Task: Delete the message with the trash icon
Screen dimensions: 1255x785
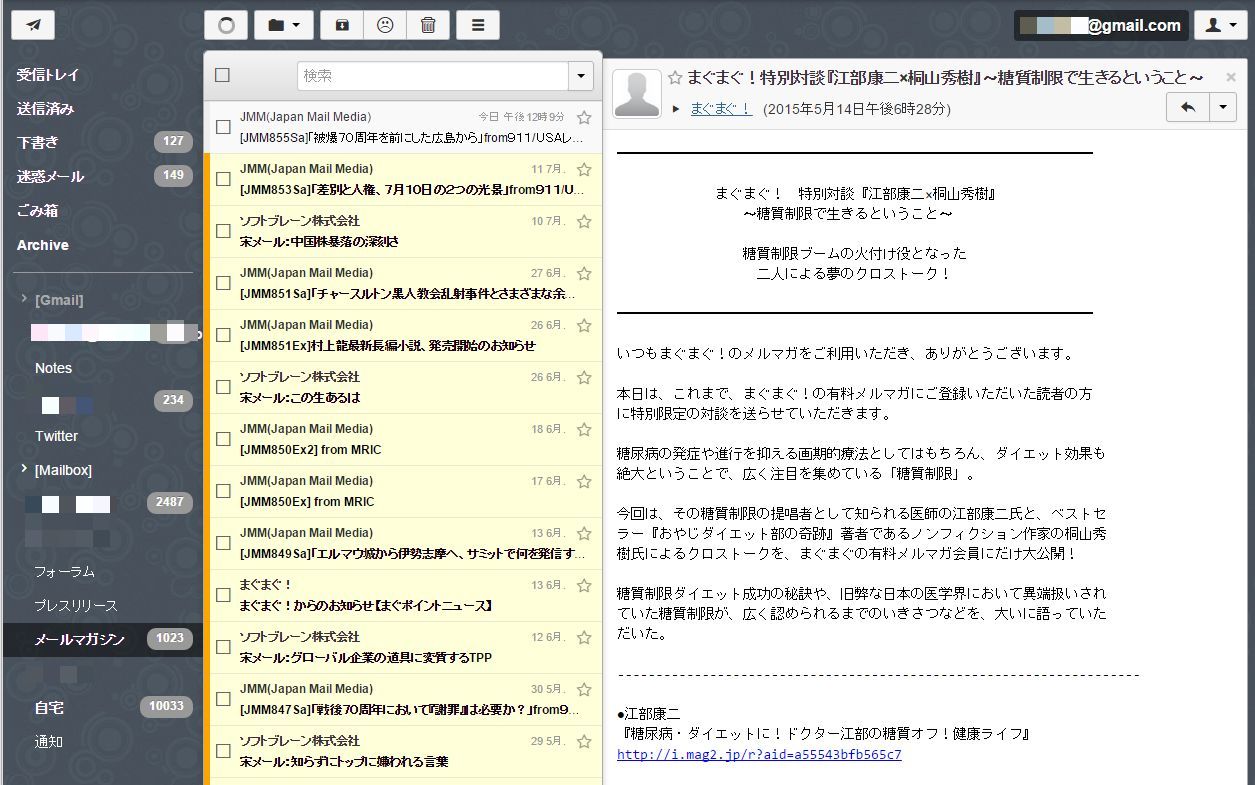Action: point(428,25)
